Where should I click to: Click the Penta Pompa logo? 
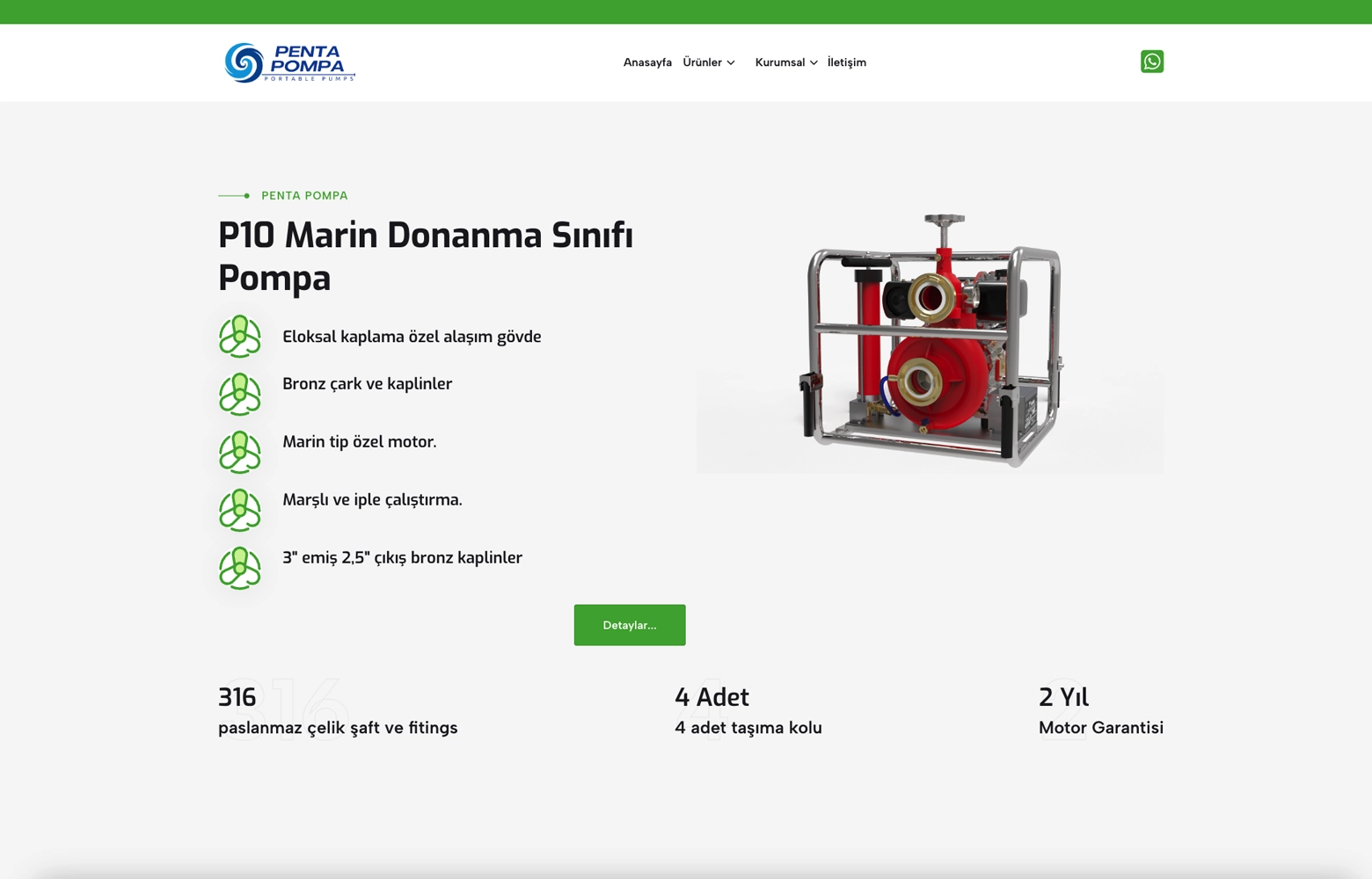[x=289, y=62]
